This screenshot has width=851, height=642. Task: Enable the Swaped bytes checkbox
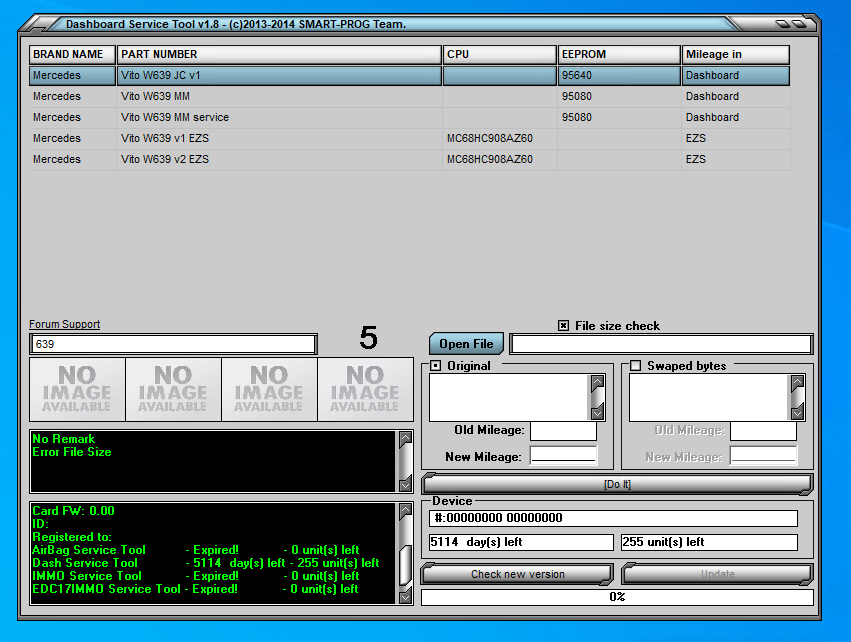tap(635, 366)
